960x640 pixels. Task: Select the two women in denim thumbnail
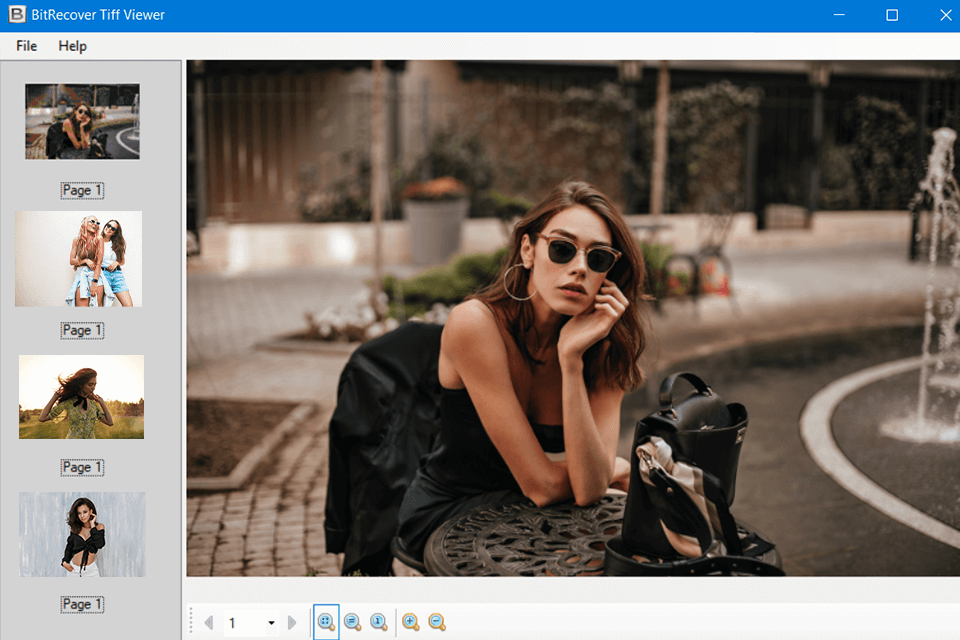click(78, 259)
